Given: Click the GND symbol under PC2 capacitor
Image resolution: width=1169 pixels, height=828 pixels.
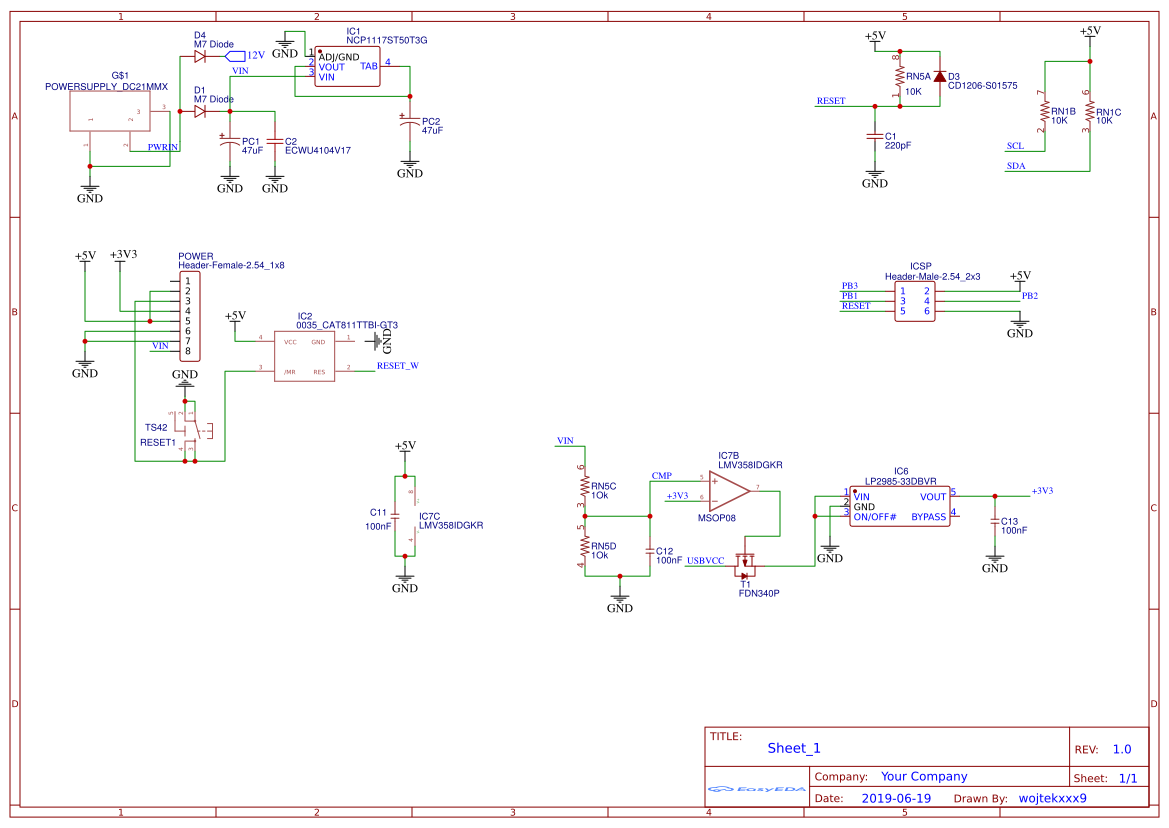Looking at the screenshot, I should (x=409, y=168).
